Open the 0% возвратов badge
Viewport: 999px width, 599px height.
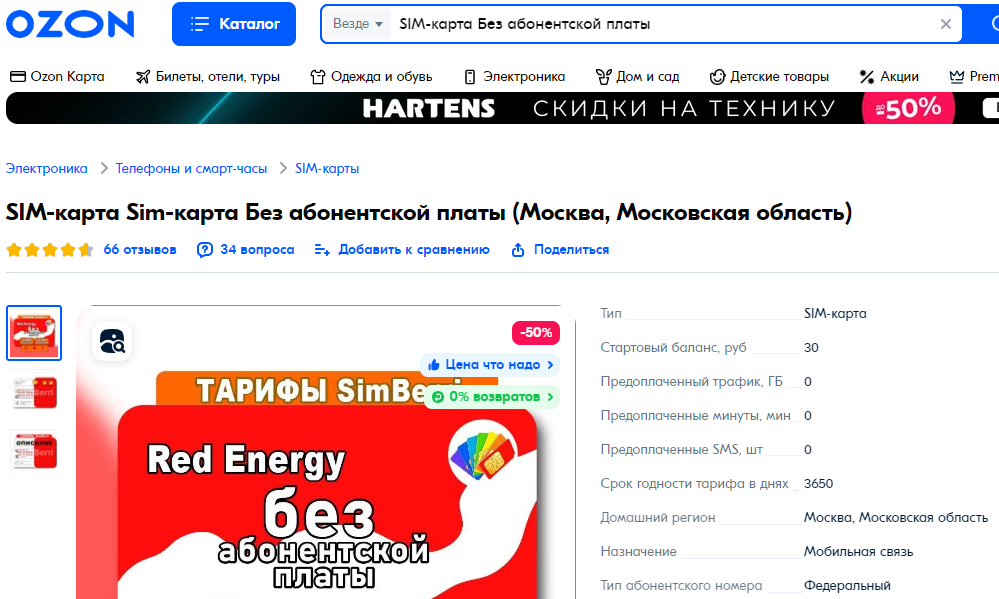click(x=491, y=396)
